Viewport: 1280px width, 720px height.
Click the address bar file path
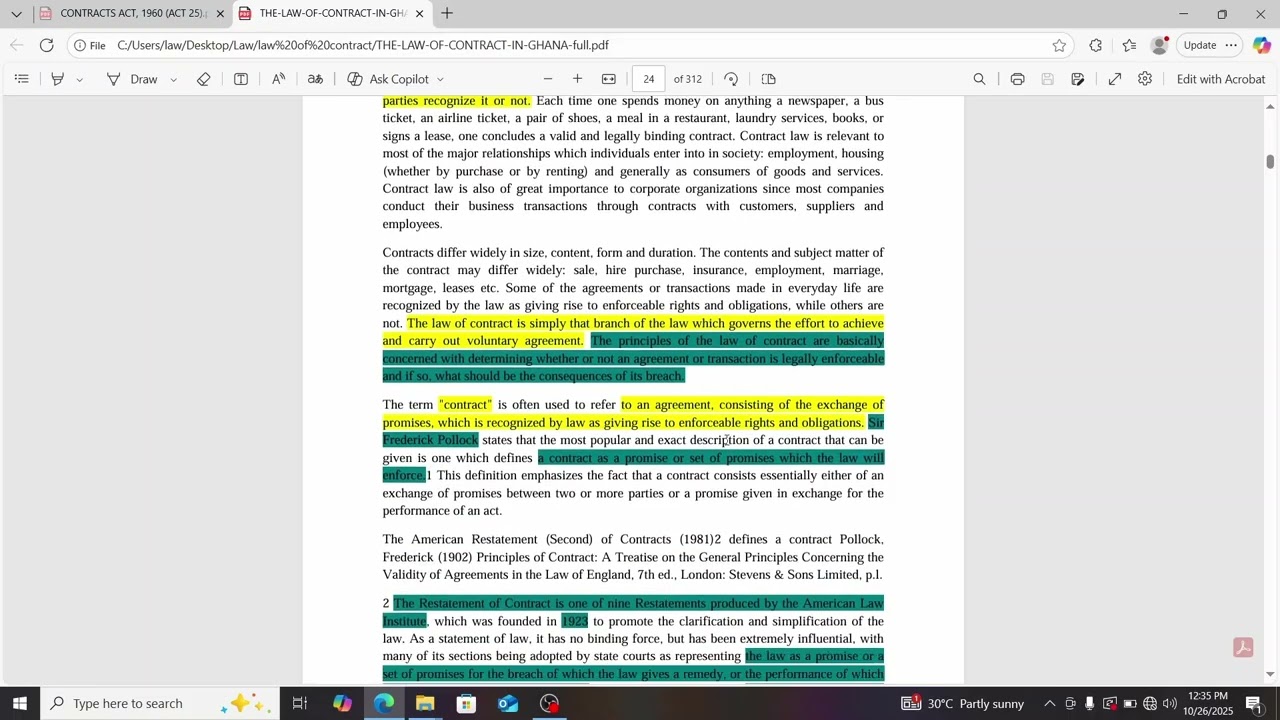[x=362, y=45]
